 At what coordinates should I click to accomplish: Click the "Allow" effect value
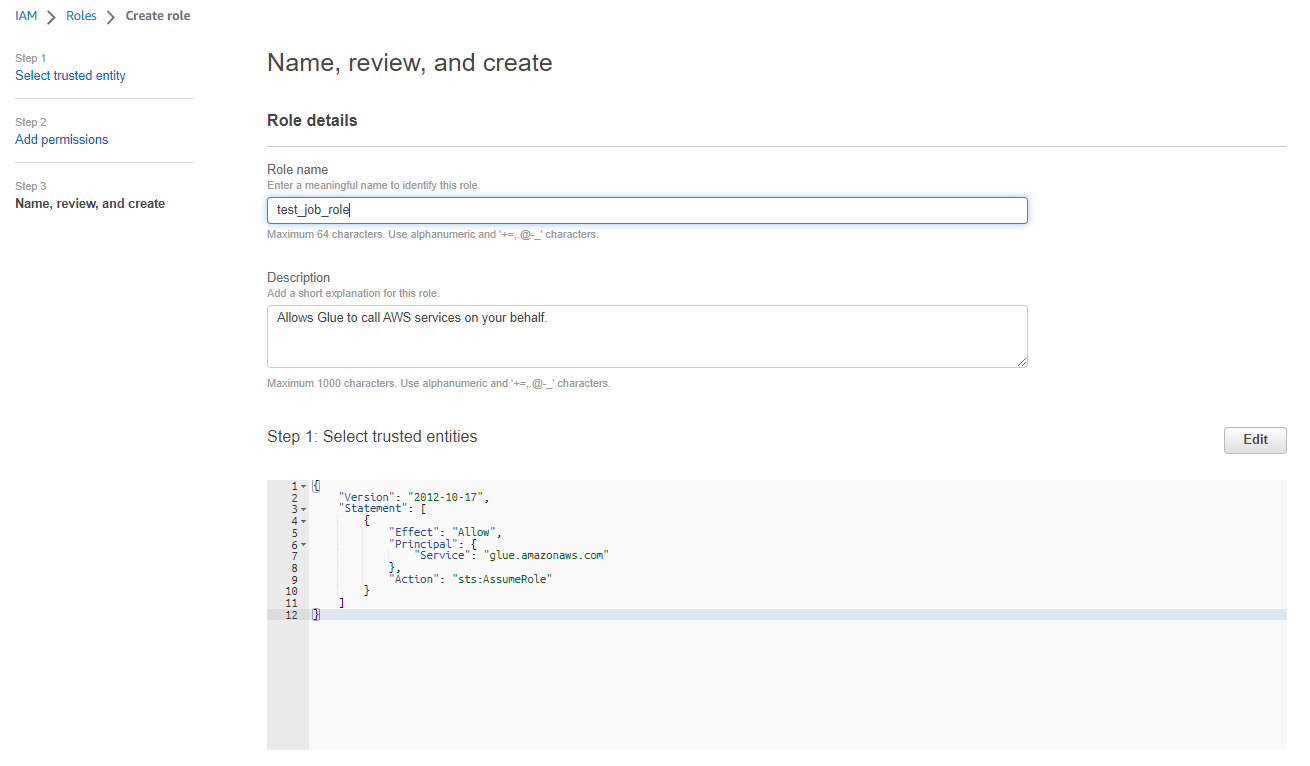pos(474,532)
